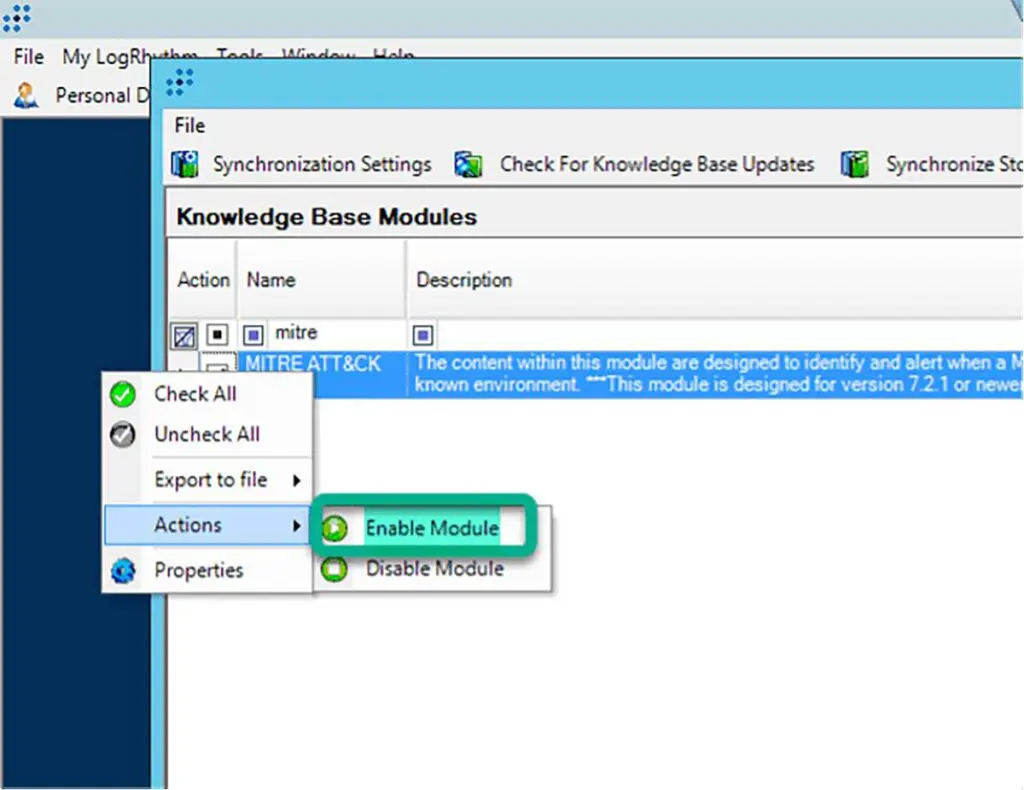The width and height of the screenshot is (1024, 790).
Task: Open the Description column filter operator dropdown
Action: pos(423,333)
